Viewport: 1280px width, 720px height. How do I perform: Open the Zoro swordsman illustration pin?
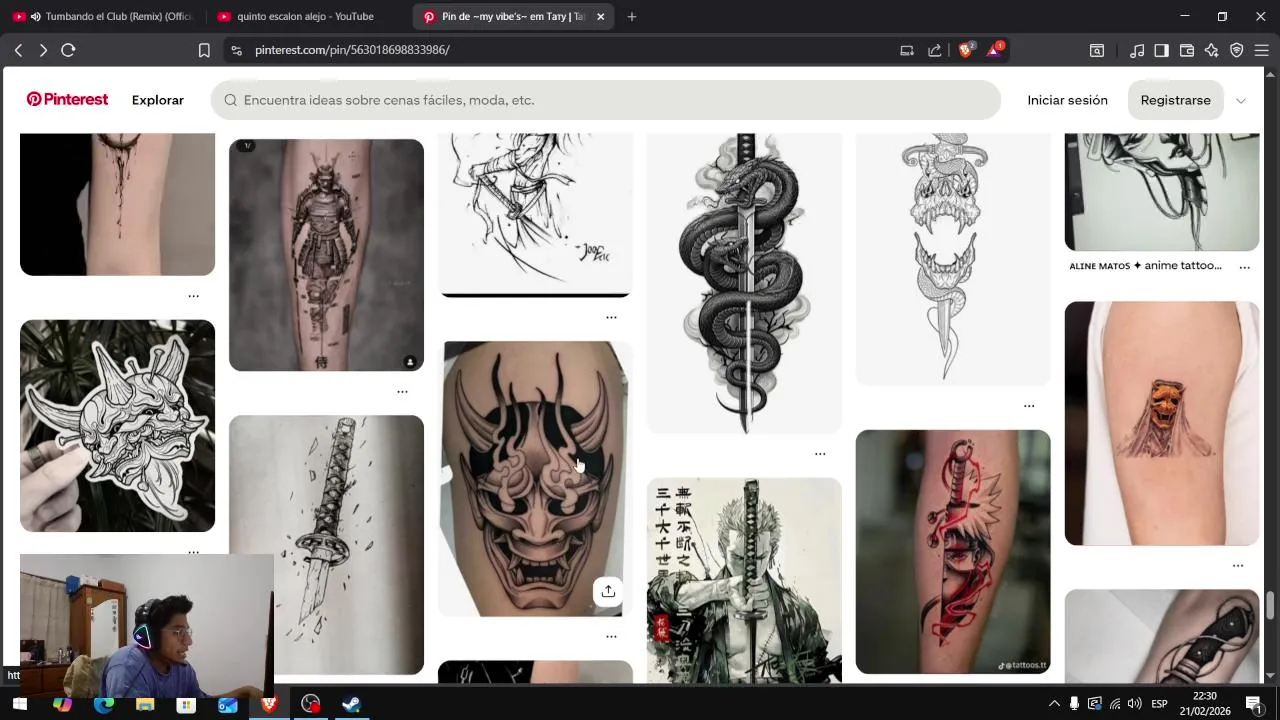coord(744,580)
